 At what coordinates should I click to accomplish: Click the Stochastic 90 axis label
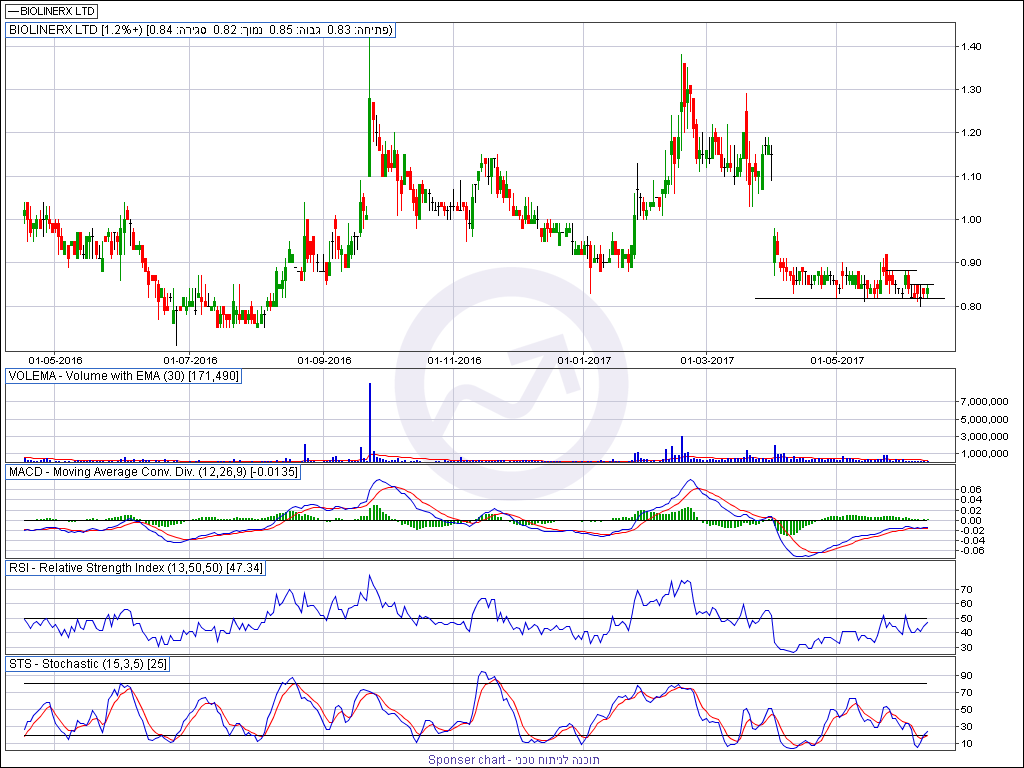966,675
